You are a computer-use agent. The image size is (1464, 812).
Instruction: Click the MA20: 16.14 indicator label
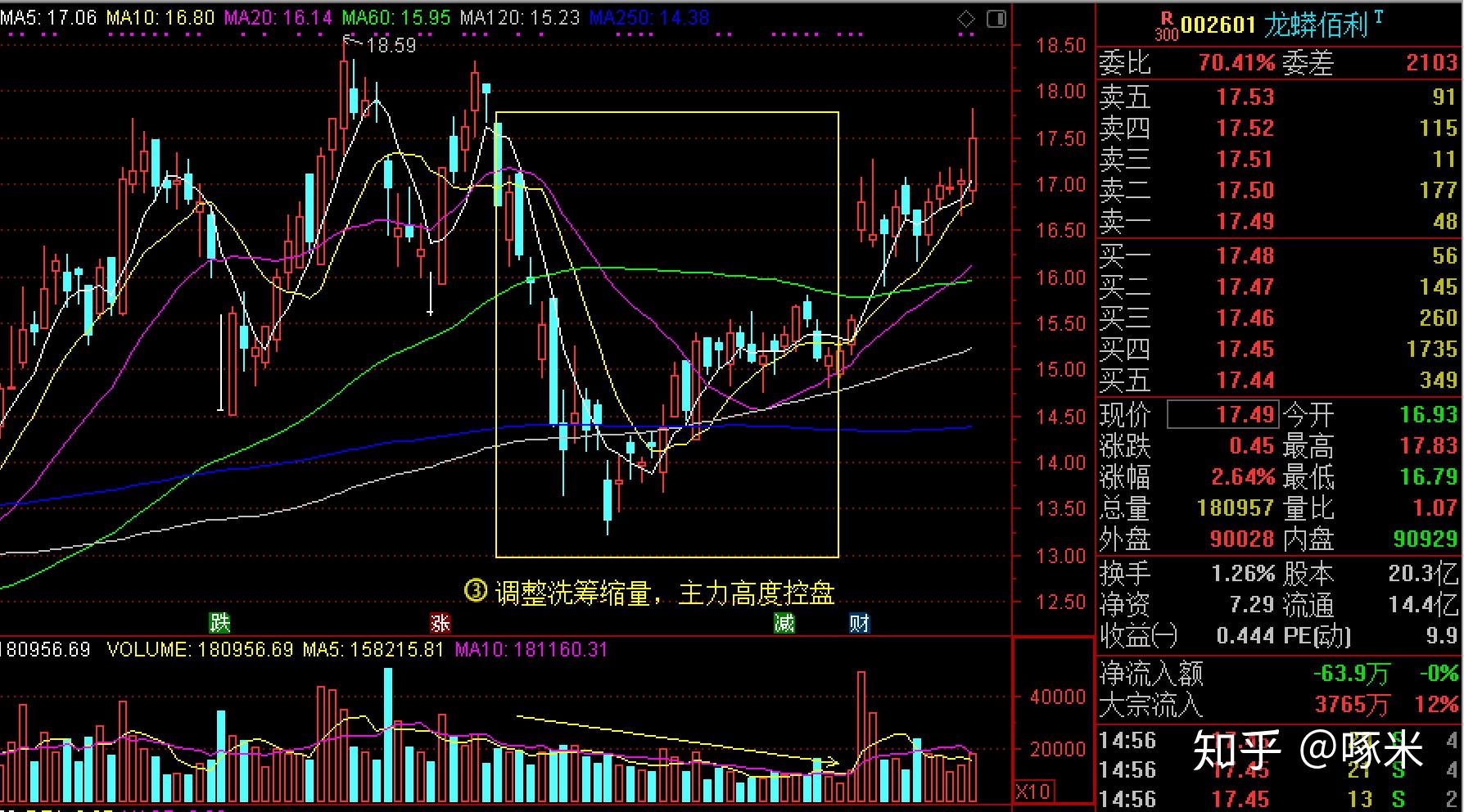pos(278,17)
